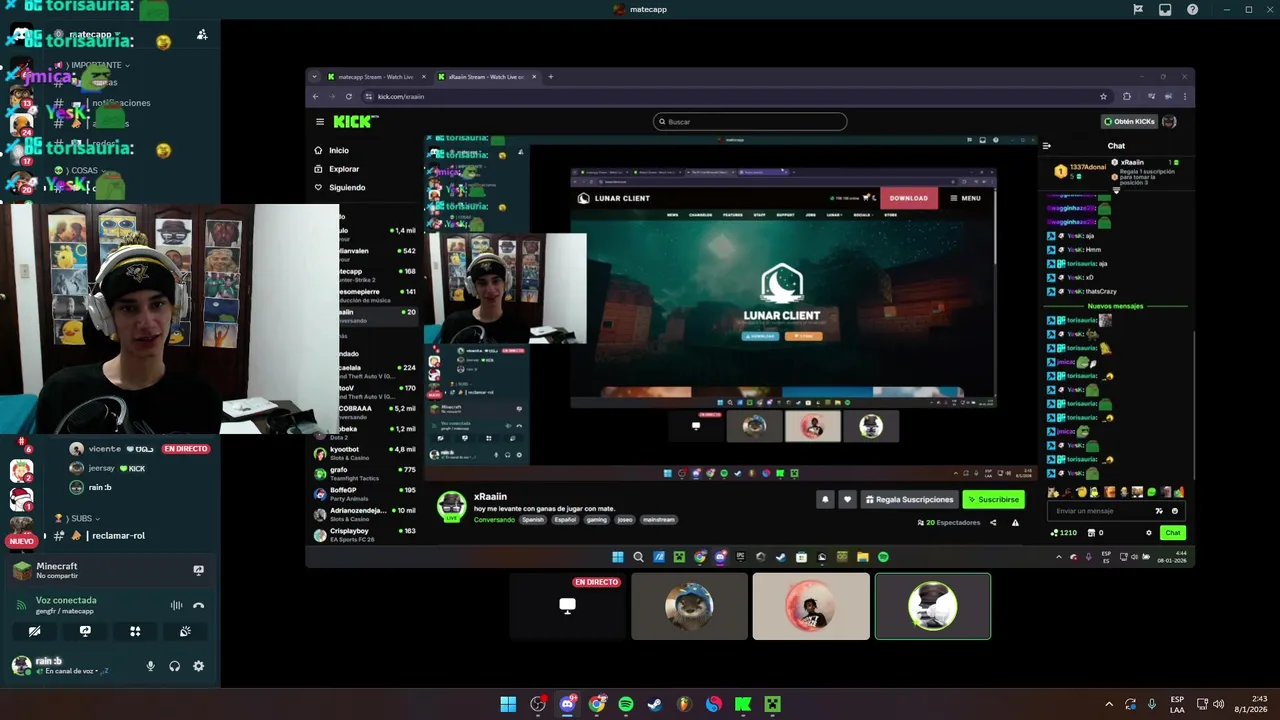Disconnect from the voice channel
The image size is (1280, 720).
coord(198,605)
